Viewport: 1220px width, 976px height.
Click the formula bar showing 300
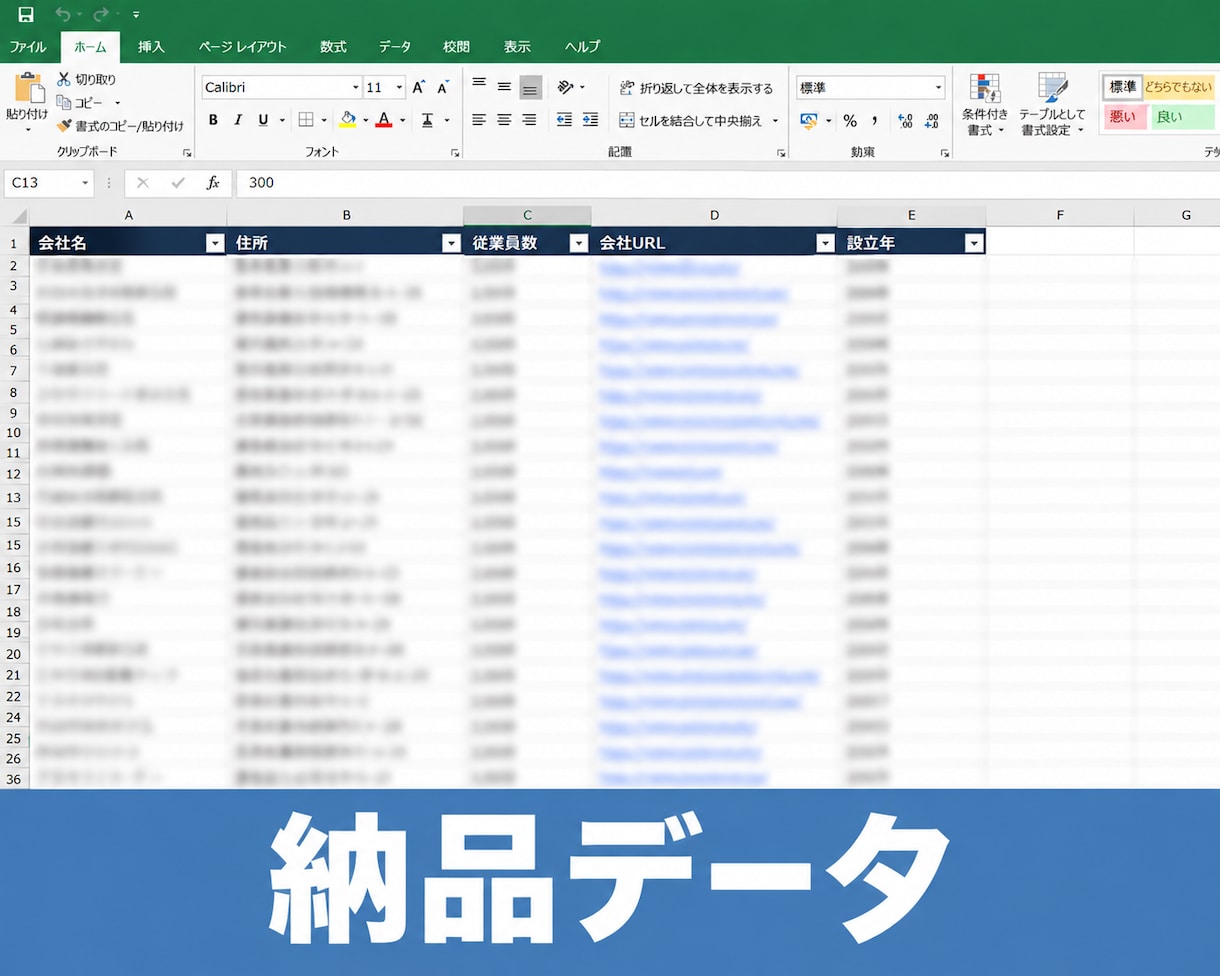(726, 183)
